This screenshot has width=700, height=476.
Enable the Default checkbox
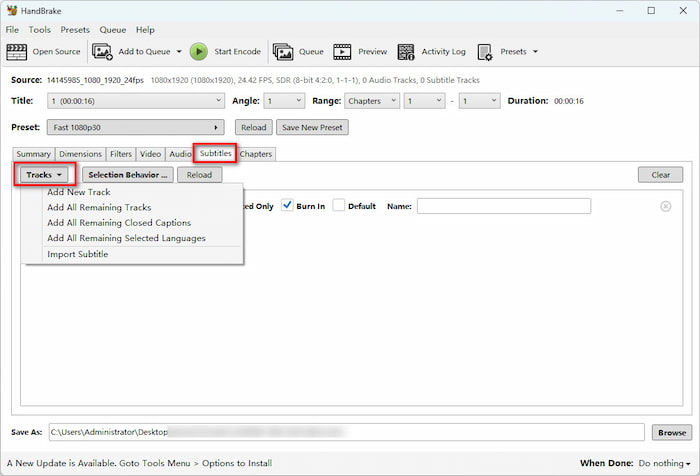click(x=339, y=205)
